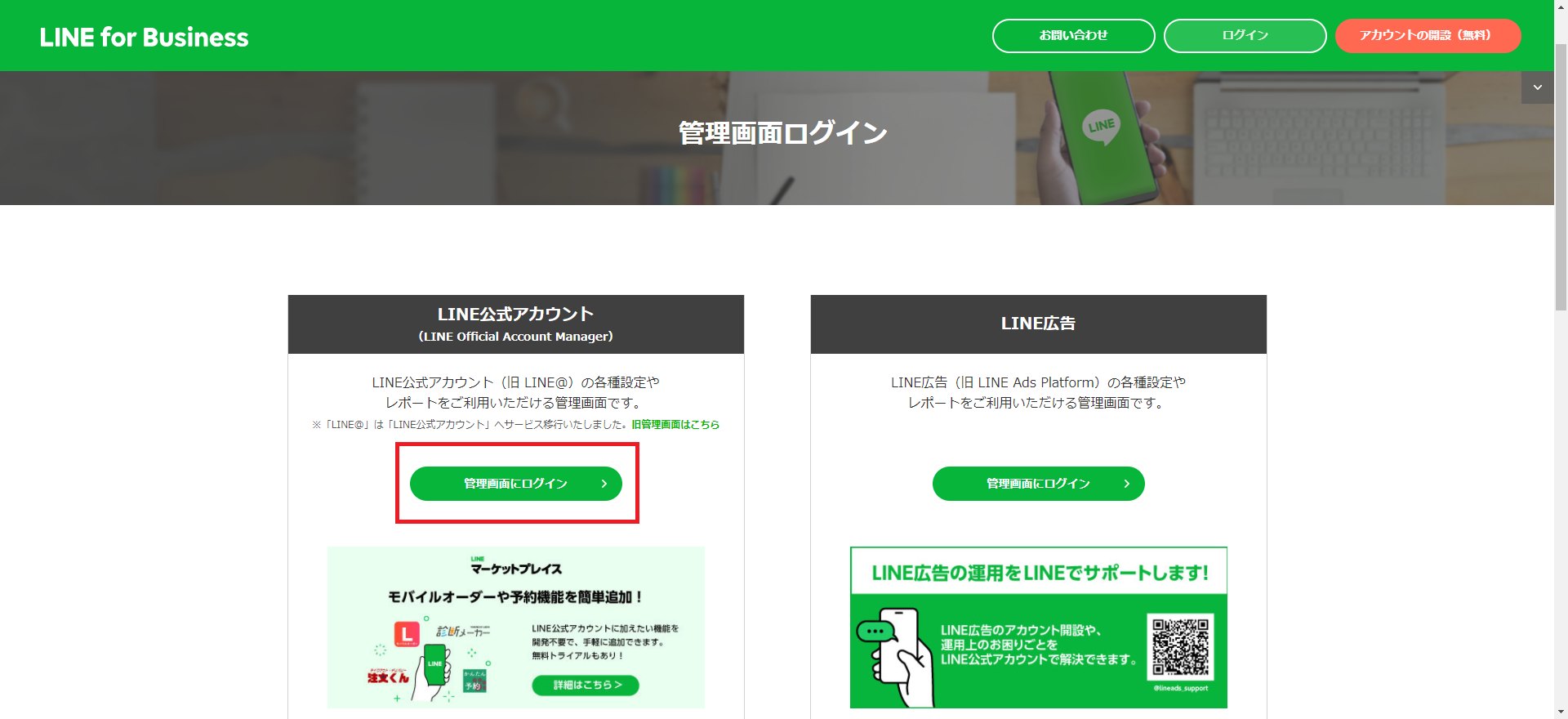Open the お問い合わせ contact page
The width and height of the screenshot is (1568, 719).
coord(1073,36)
